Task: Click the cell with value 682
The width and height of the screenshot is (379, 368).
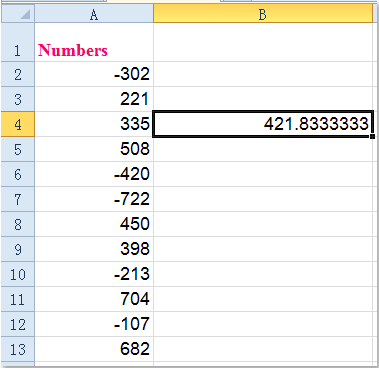Action: click(94, 349)
